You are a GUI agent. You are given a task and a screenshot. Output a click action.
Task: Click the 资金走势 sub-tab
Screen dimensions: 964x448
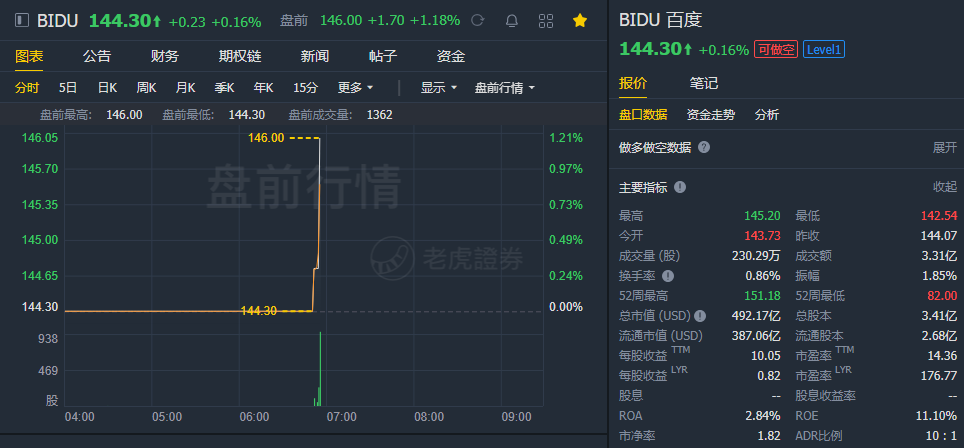(710, 115)
